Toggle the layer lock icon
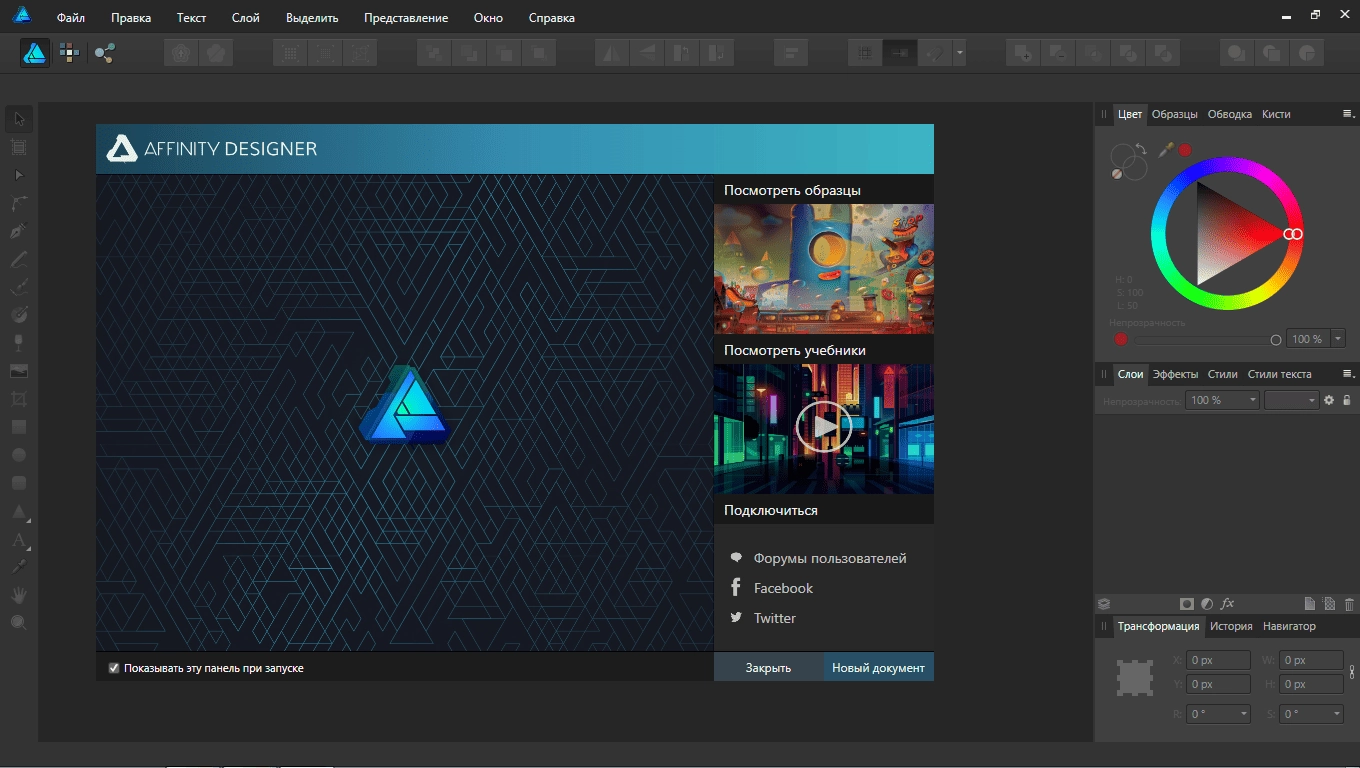This screenshot has width=1360, height=768. point(1347,400)
